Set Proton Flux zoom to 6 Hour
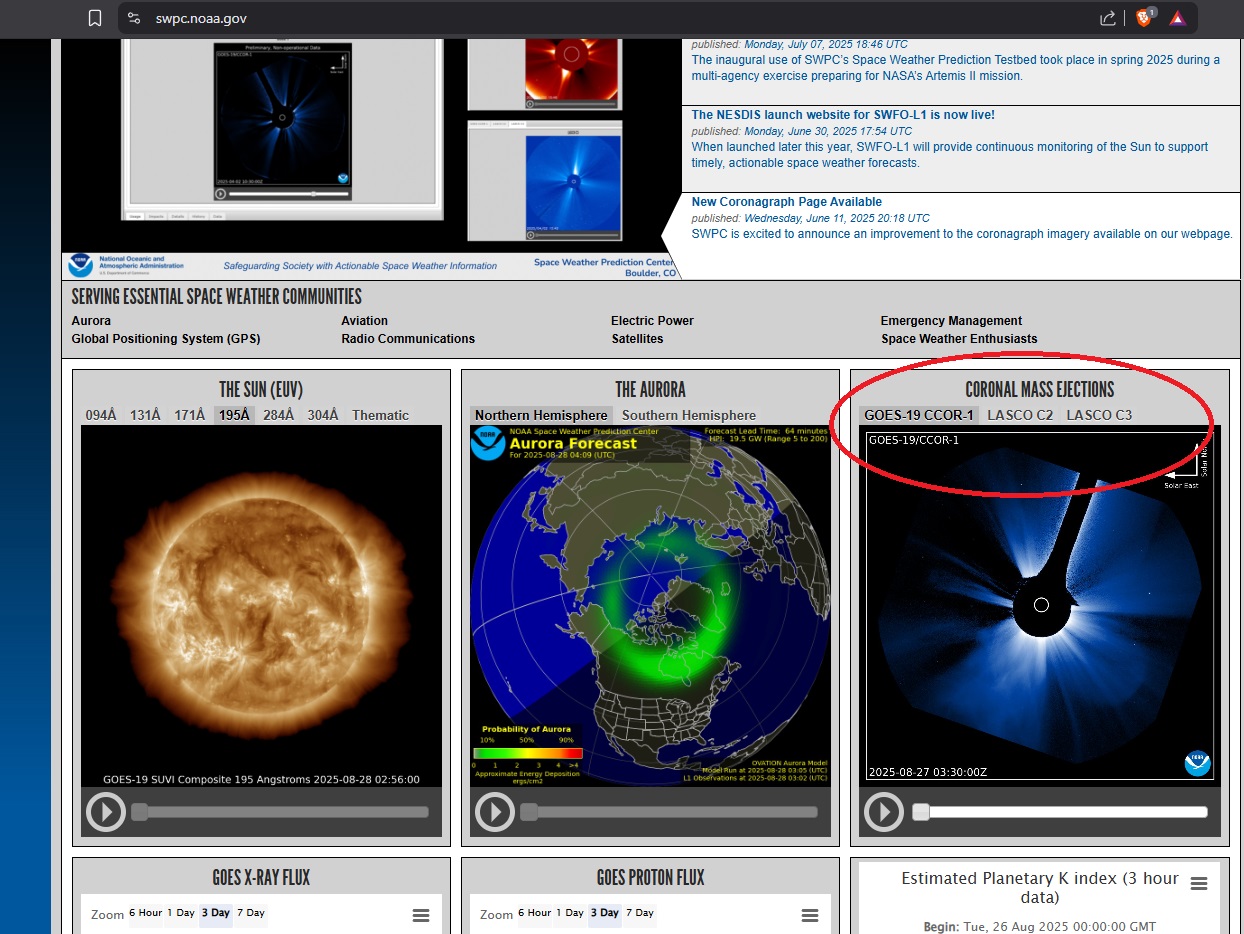 534,913
